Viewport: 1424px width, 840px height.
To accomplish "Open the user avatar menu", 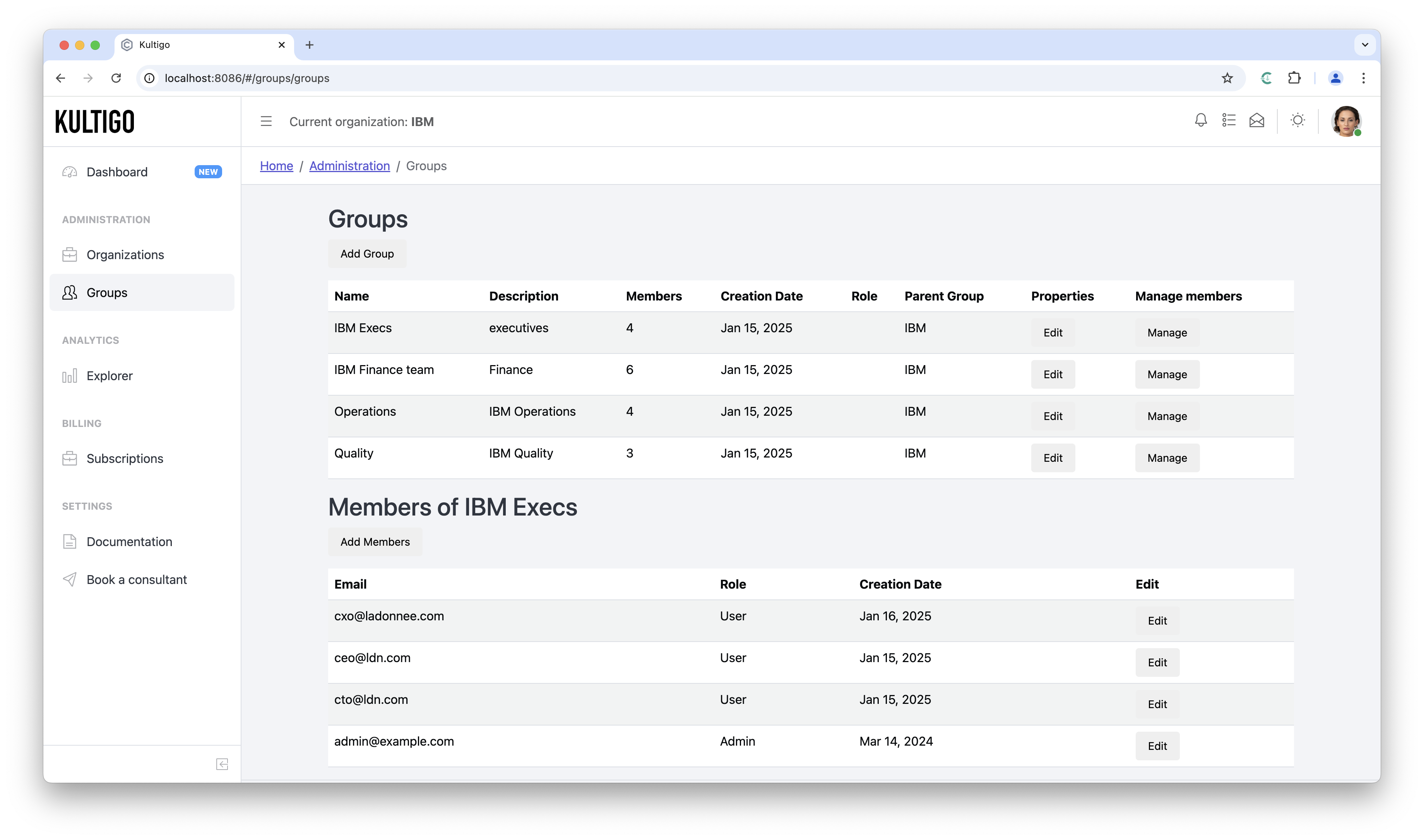I will coord(1347,121).
